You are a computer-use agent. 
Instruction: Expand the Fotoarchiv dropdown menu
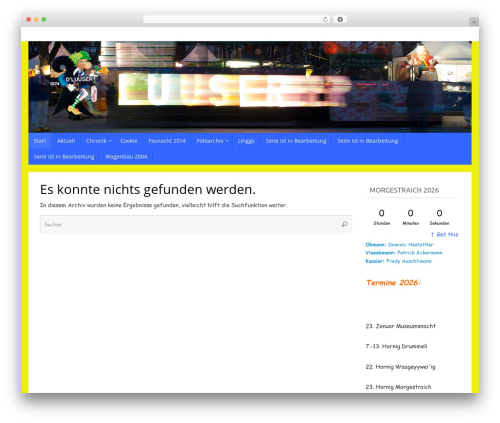212,141
